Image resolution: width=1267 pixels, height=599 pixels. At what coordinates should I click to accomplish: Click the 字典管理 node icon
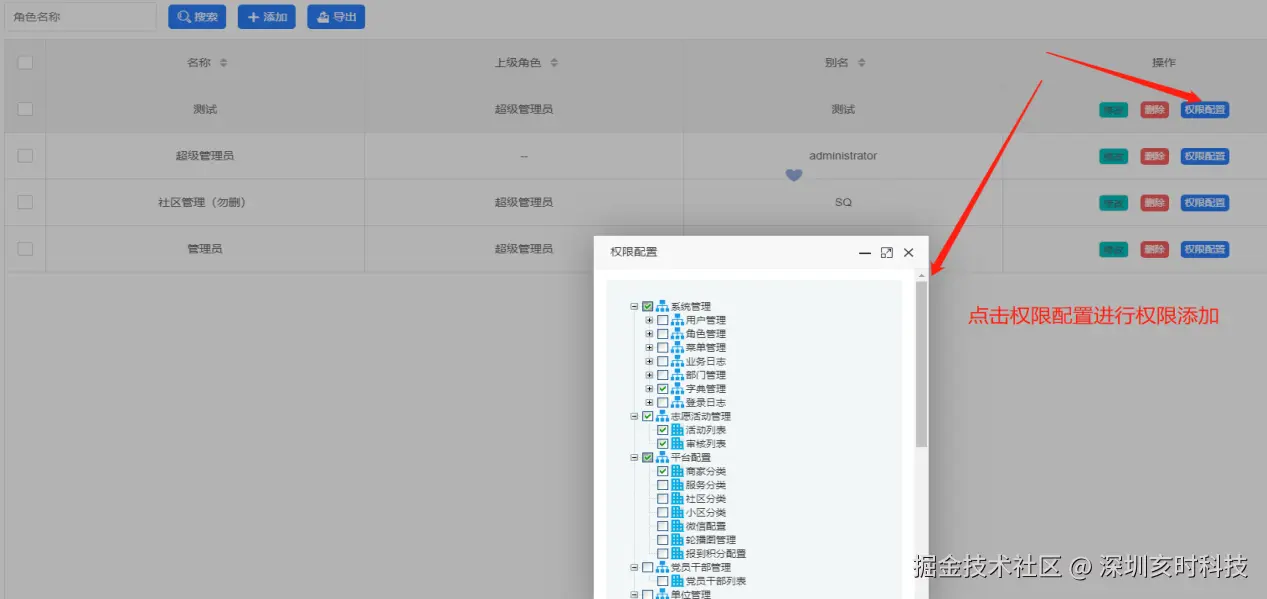(677, 388)
